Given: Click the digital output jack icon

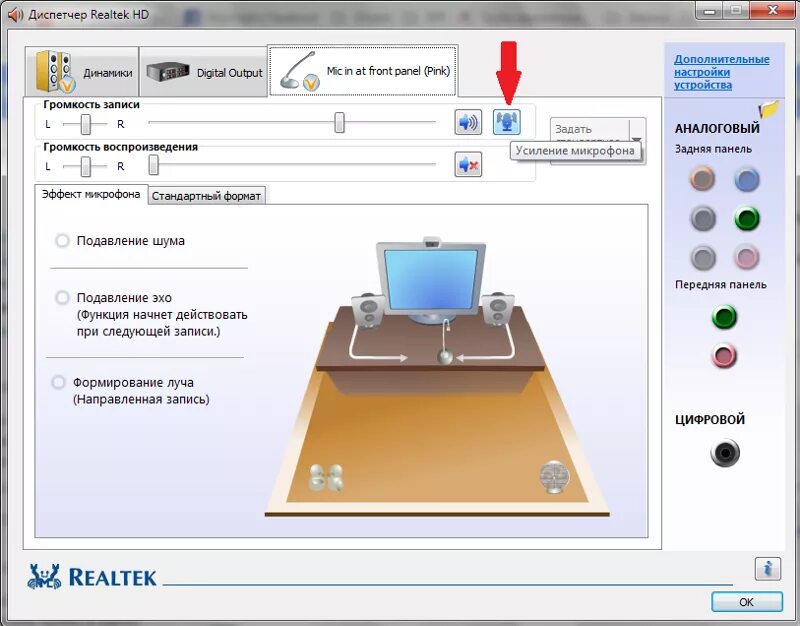Looking at the screenshot, I should [x=724, y=453].
